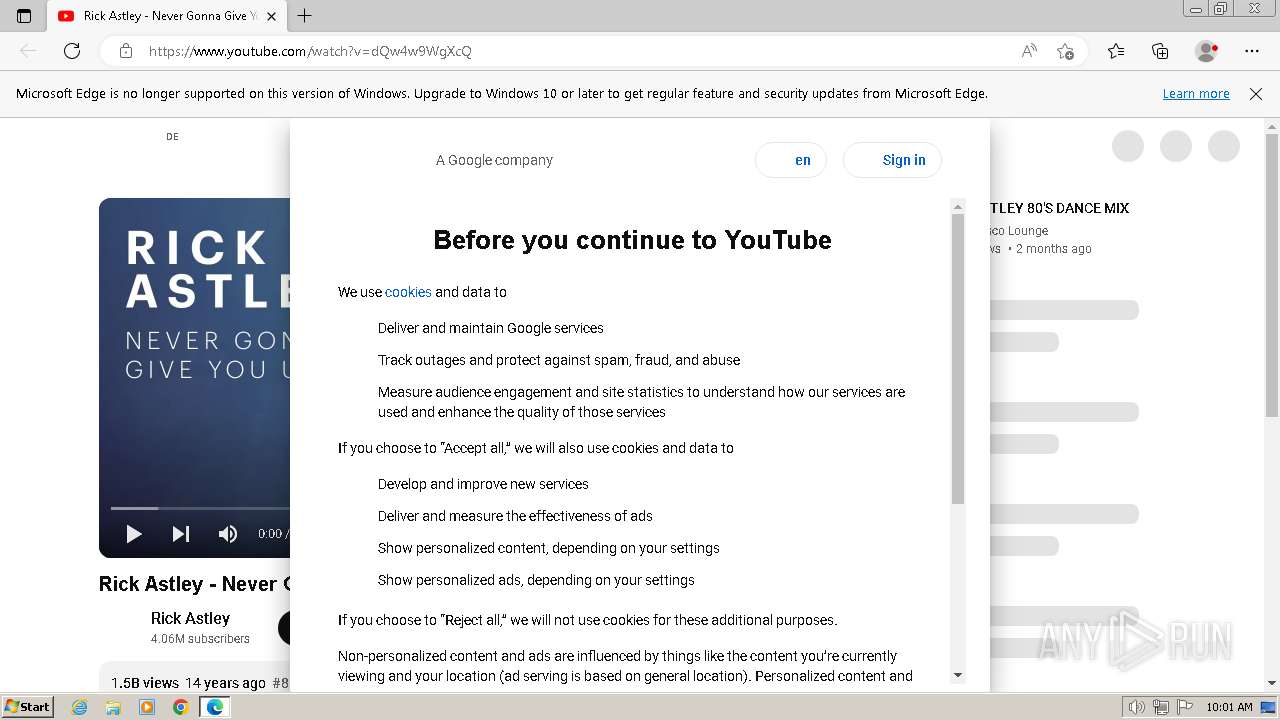Screen dimensions: 1280x720
Task: Open Edge Settings and more menu
Action: click(x=1252, y=51)
